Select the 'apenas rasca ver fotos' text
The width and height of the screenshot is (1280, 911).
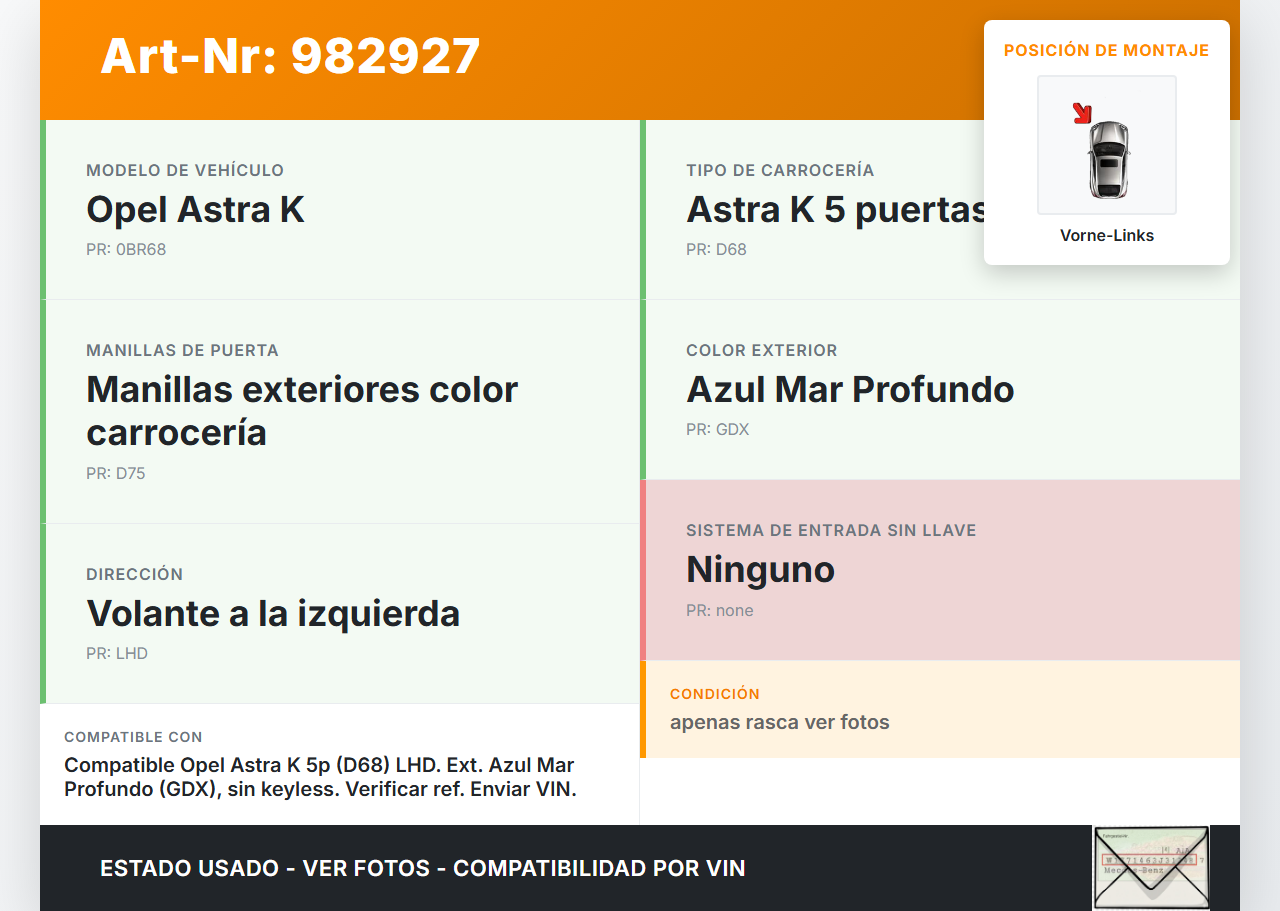click(x=780, y=722)
